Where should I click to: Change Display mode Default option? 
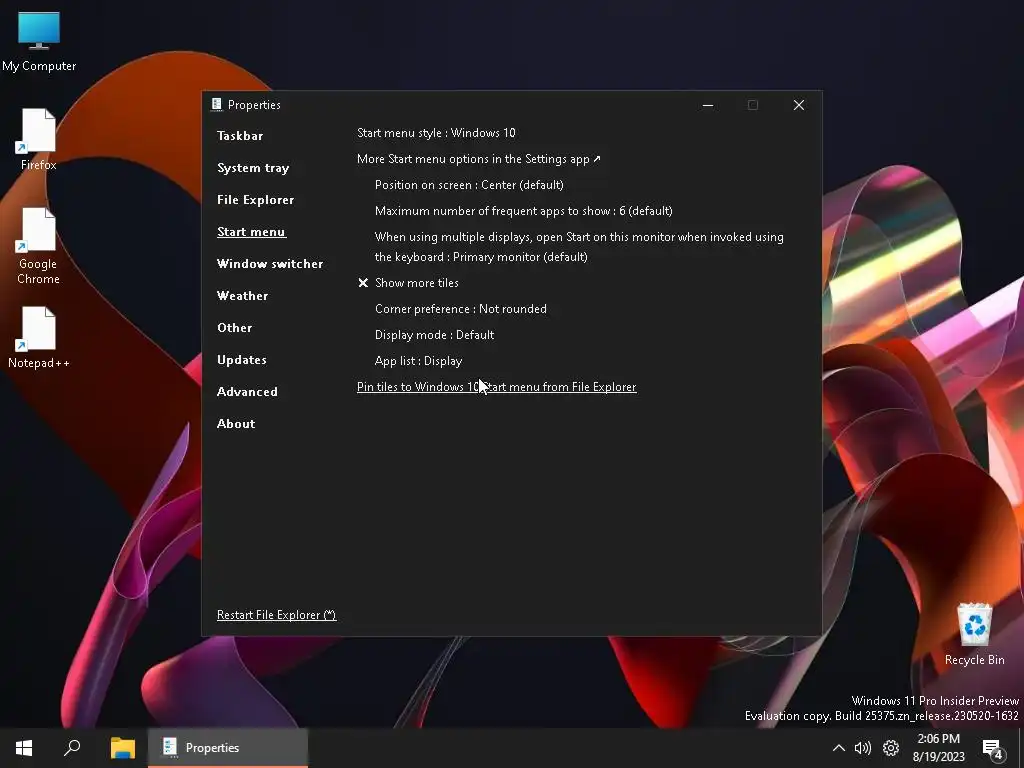point(434,335)
